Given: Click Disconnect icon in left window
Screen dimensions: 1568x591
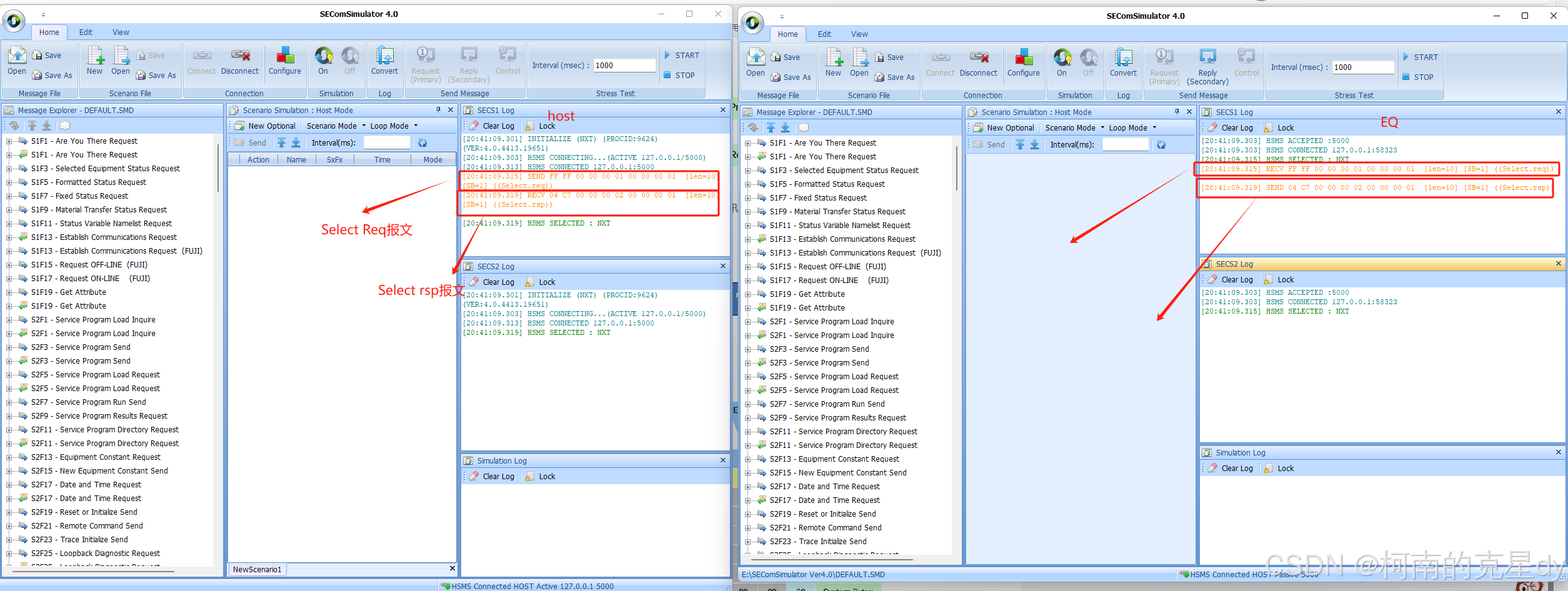Looking at the screenshot, I should click(240, 61).
